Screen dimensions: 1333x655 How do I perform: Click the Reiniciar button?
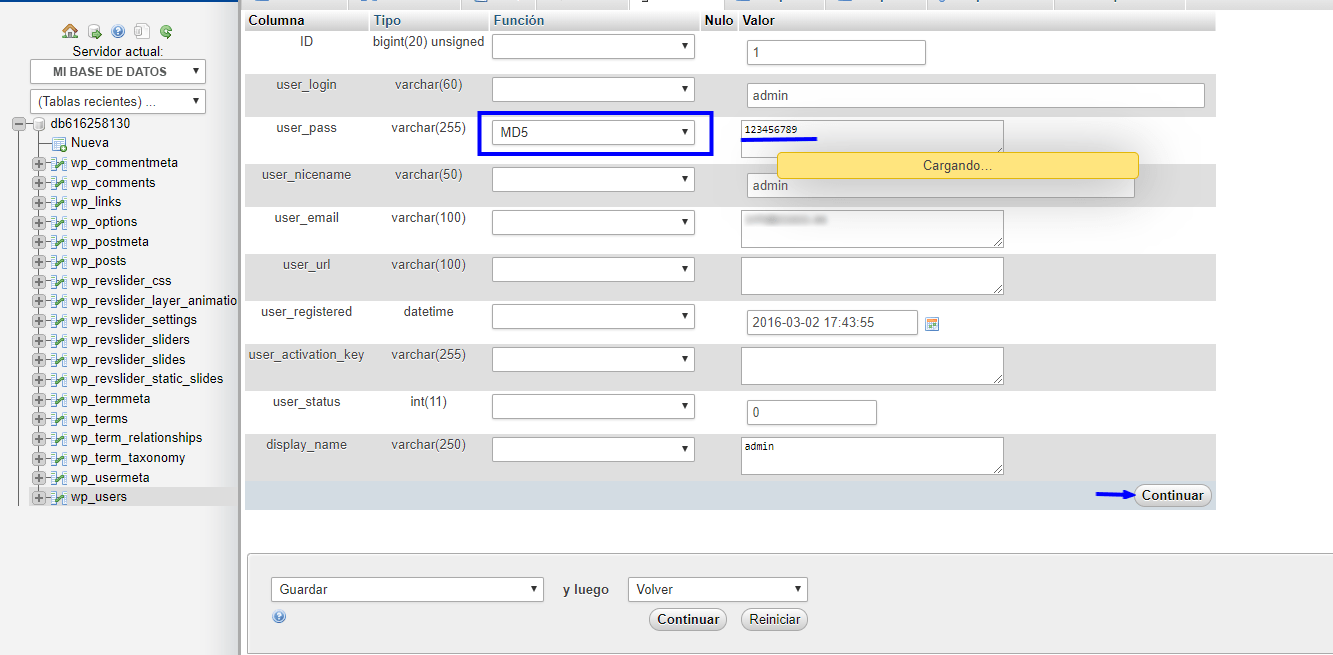click(774, 619)
